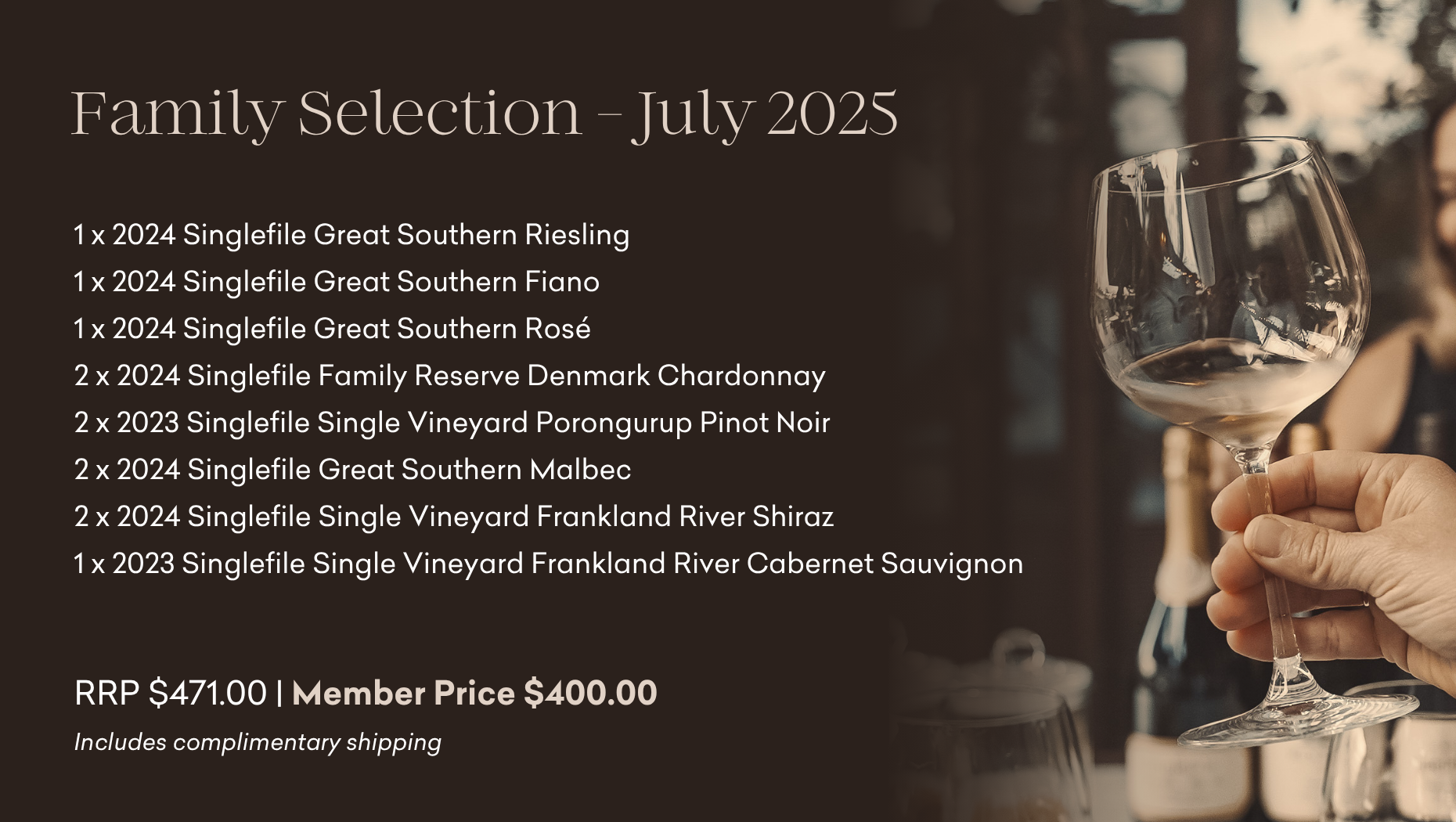Select the 2024 Great Southern Fiano line

click(337, 282)
